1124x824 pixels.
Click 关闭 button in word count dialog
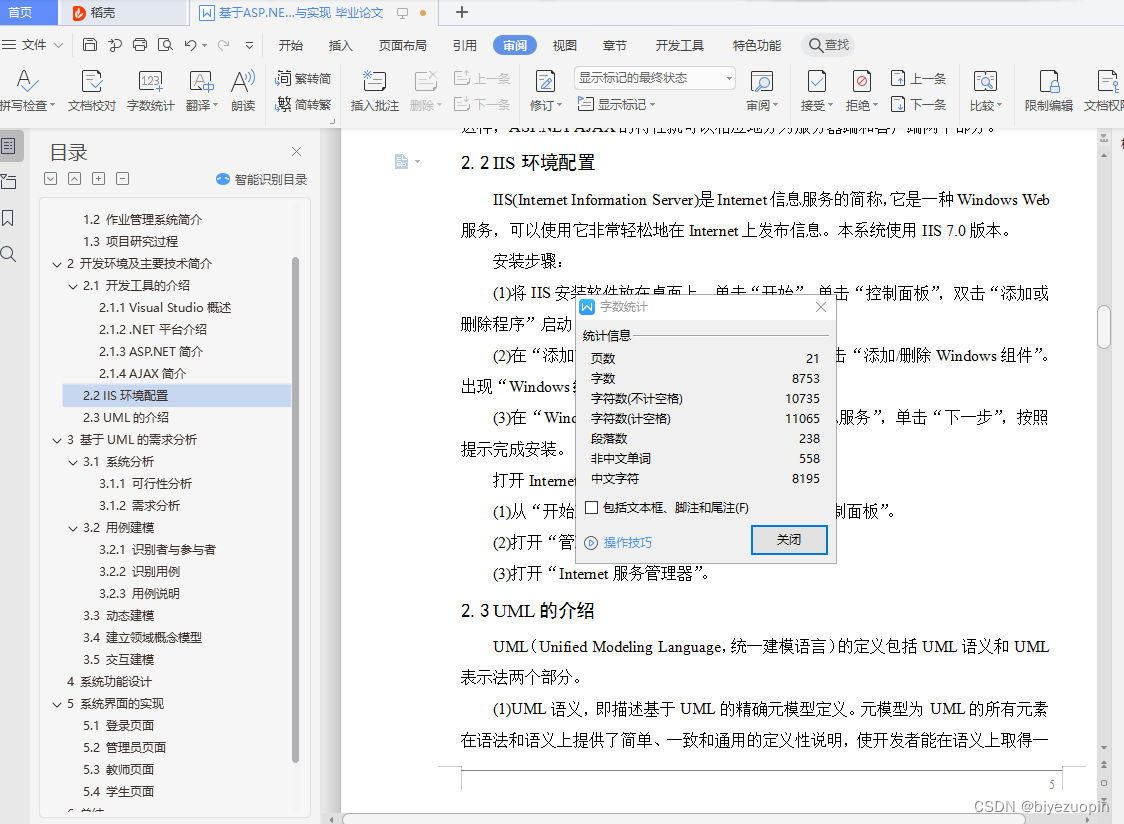(789, 540)
